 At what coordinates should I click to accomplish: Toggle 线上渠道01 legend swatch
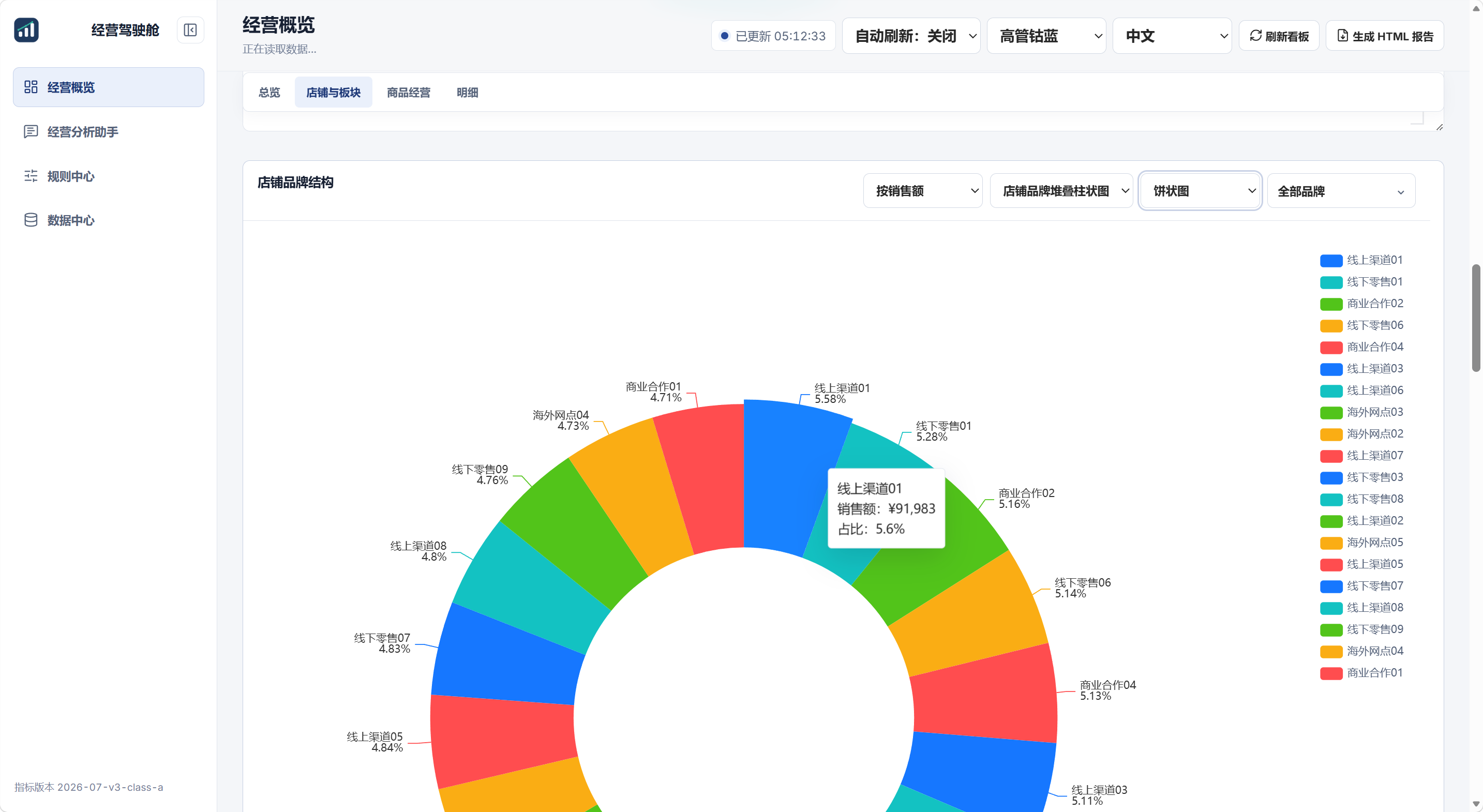[1331, 260]
